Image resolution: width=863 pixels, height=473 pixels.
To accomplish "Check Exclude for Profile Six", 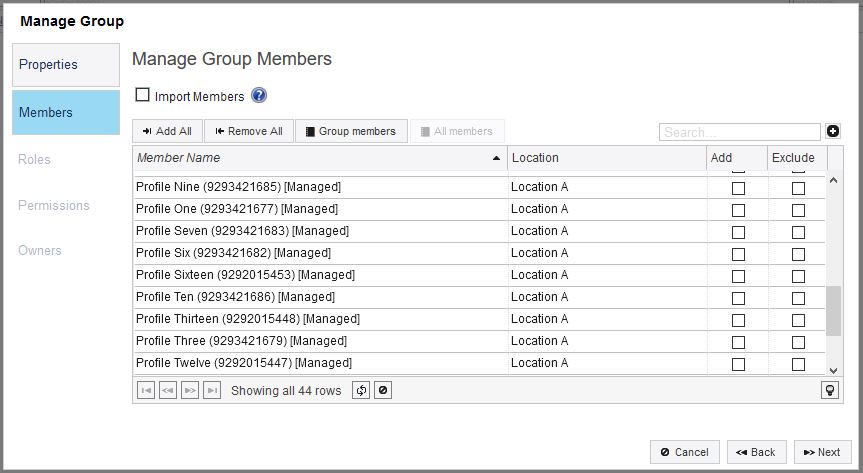I will 798,254.
